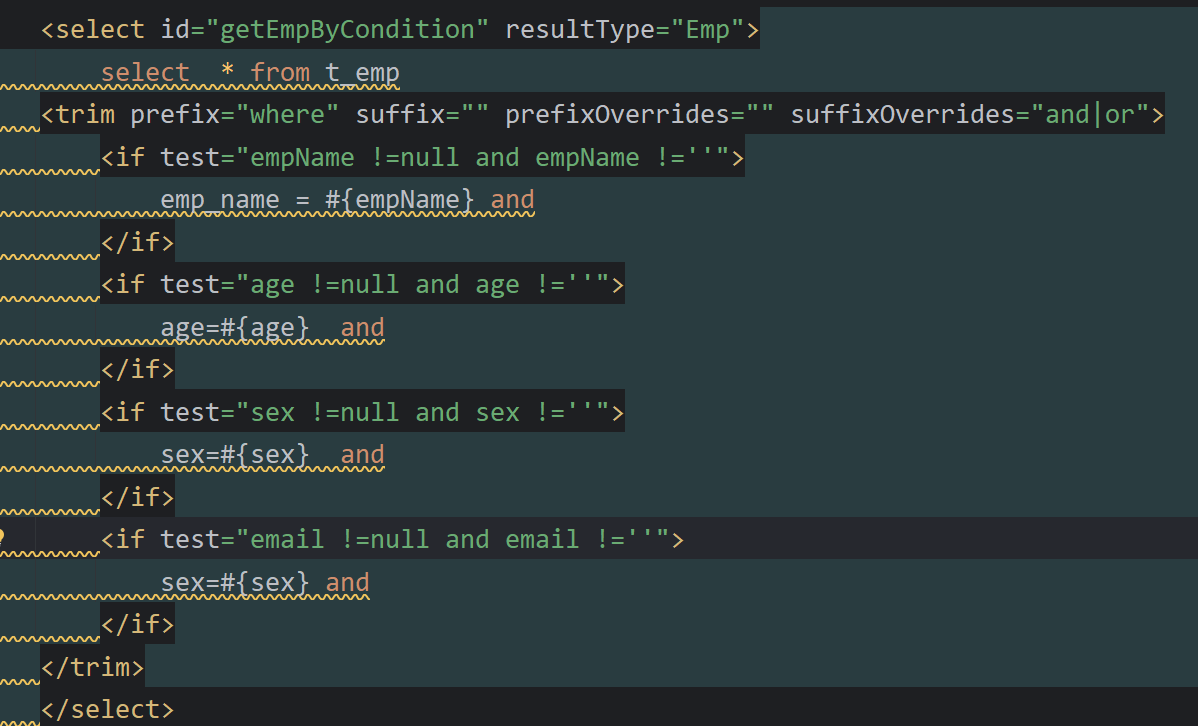The width and height of the screenshot is (1198, 726).
Task: Click the closing trim tag
Action: pos(93,666)
